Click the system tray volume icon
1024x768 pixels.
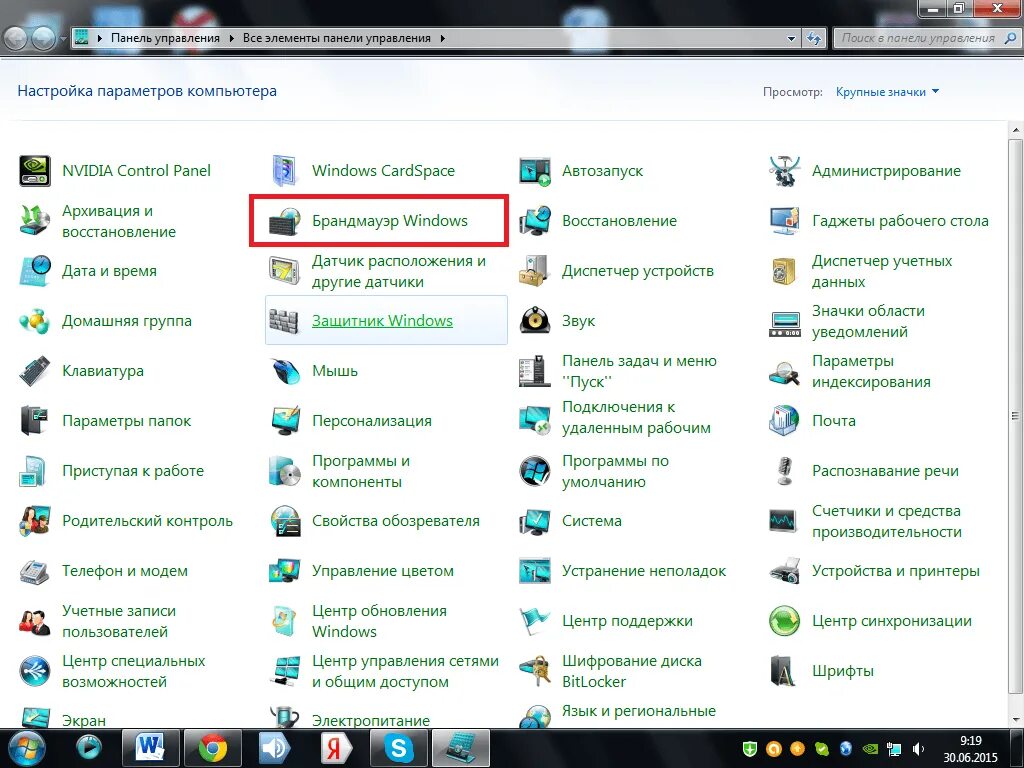[x=918, y=748]
